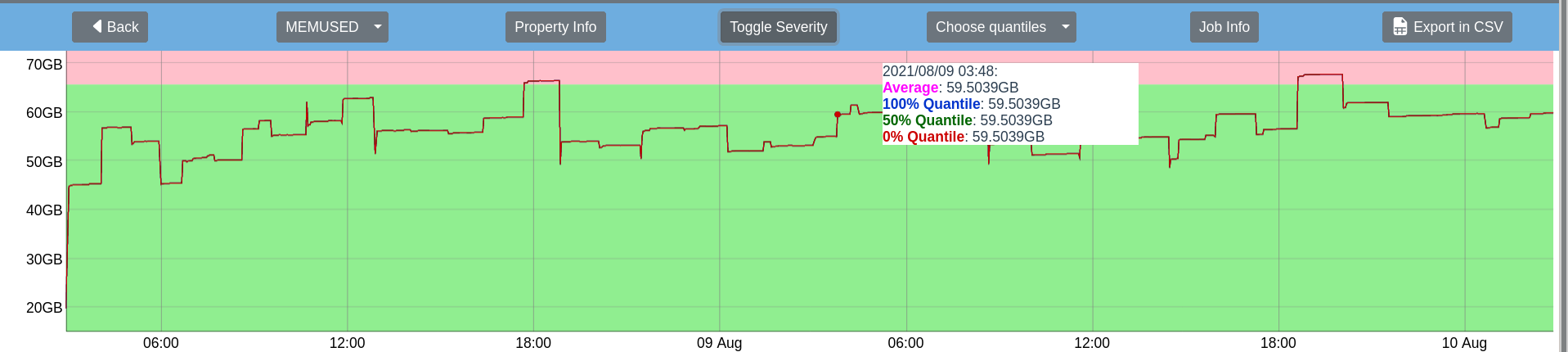Toggle Severity highlighting on the chart
The height and width of the screenshot is (352, 1568).
coord(778,27)
